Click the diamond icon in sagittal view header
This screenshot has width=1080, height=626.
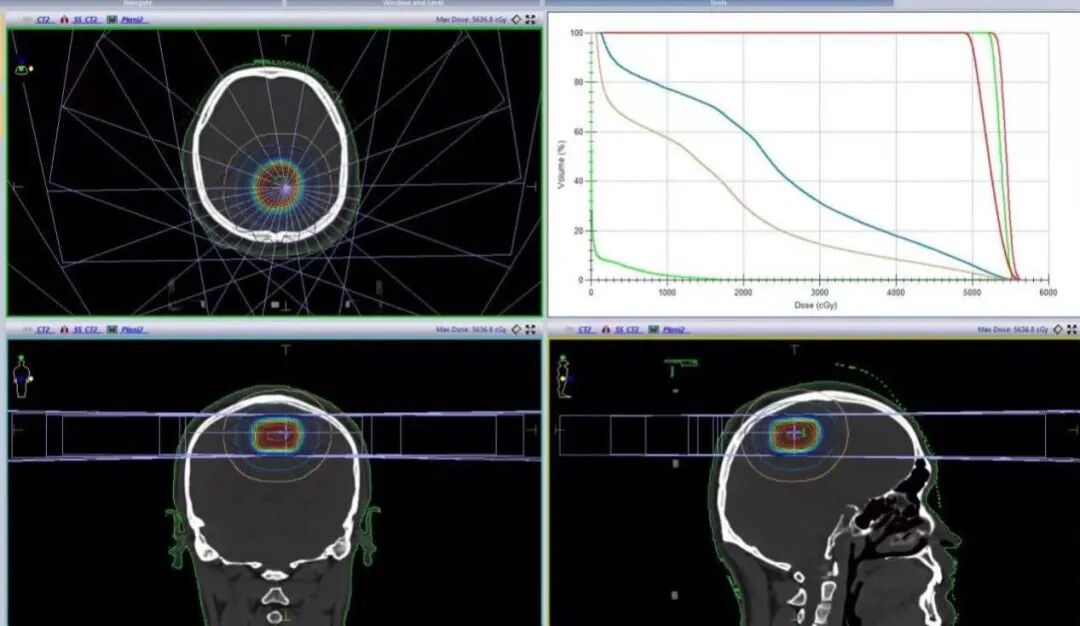(1059, 330)
